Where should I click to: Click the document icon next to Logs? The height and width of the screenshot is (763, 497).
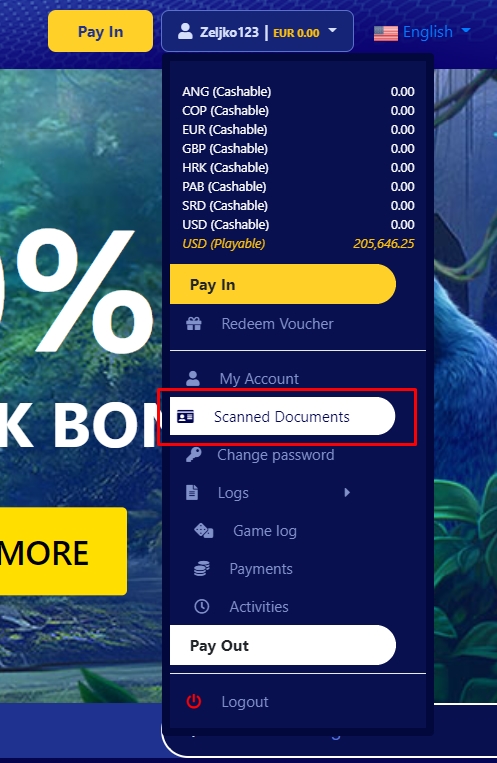(192, 493)
